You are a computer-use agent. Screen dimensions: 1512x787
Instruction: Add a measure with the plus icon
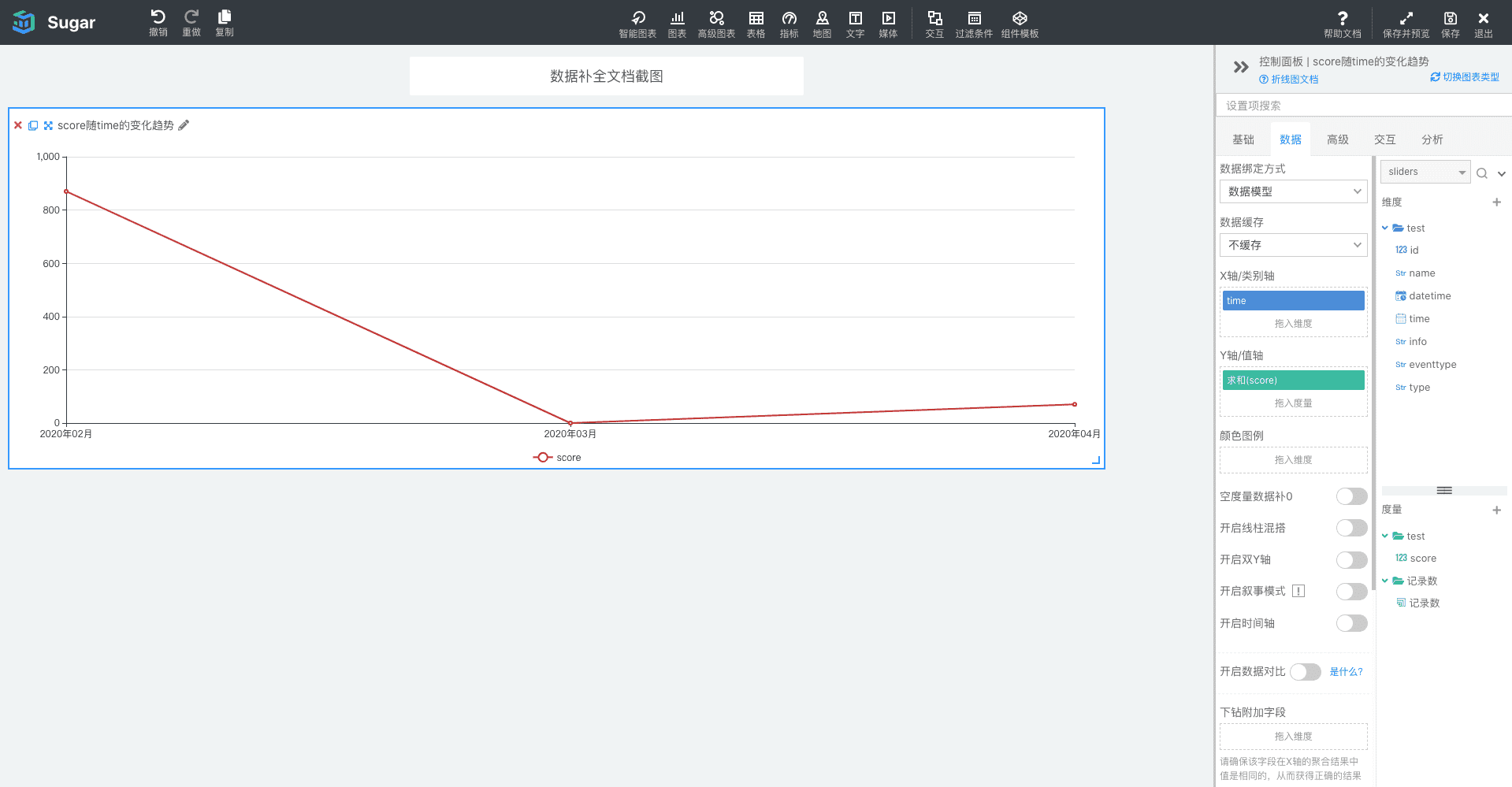[1496, 510]
